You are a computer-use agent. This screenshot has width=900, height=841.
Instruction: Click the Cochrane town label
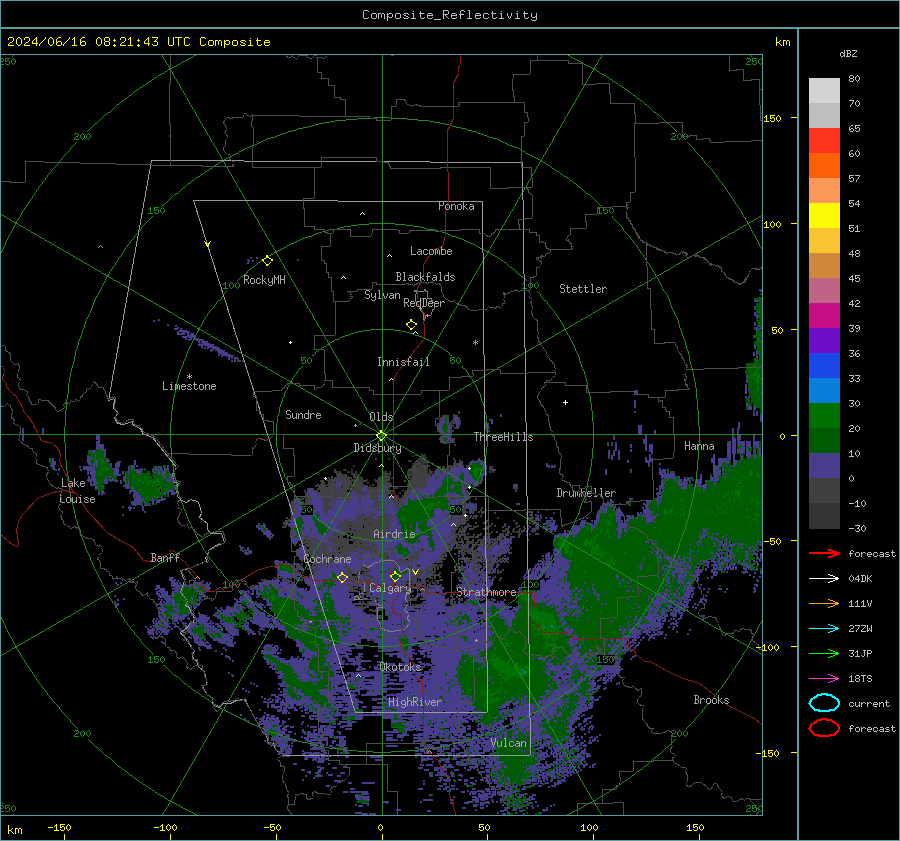[327, 559]
